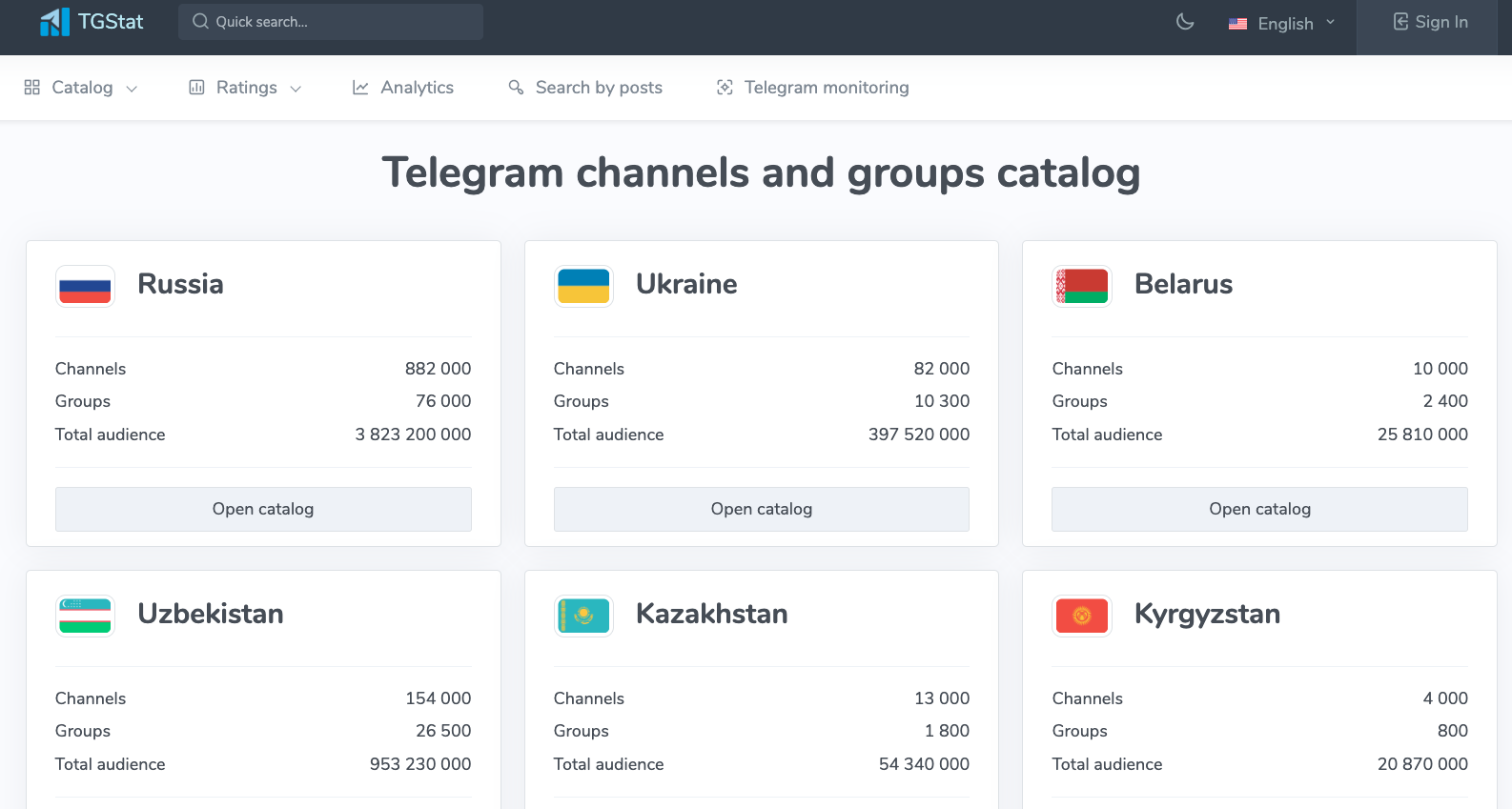This screenshot has width=1512, height=809.
Task: Click the US flag language icon
Action: [x=1237, y=24]
